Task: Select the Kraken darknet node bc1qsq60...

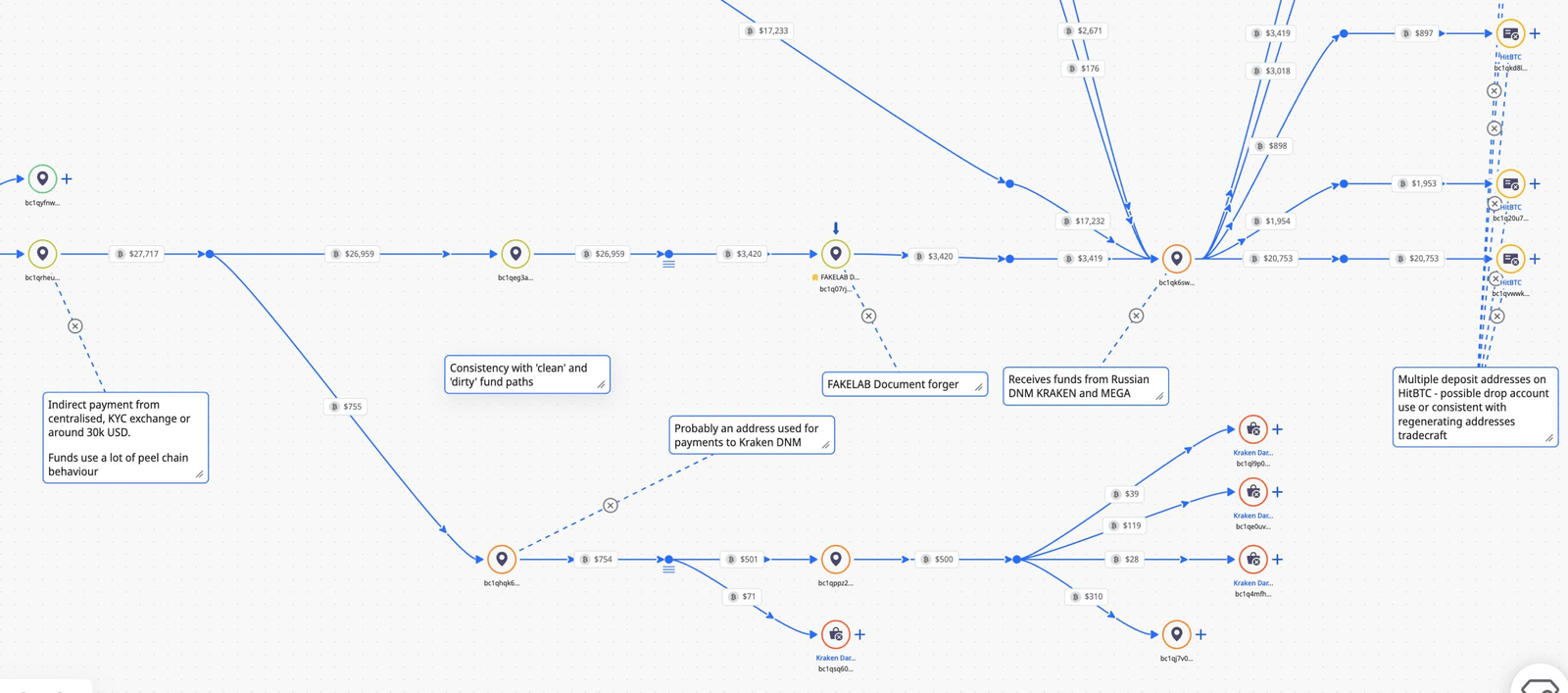Action: coord(836,634)
